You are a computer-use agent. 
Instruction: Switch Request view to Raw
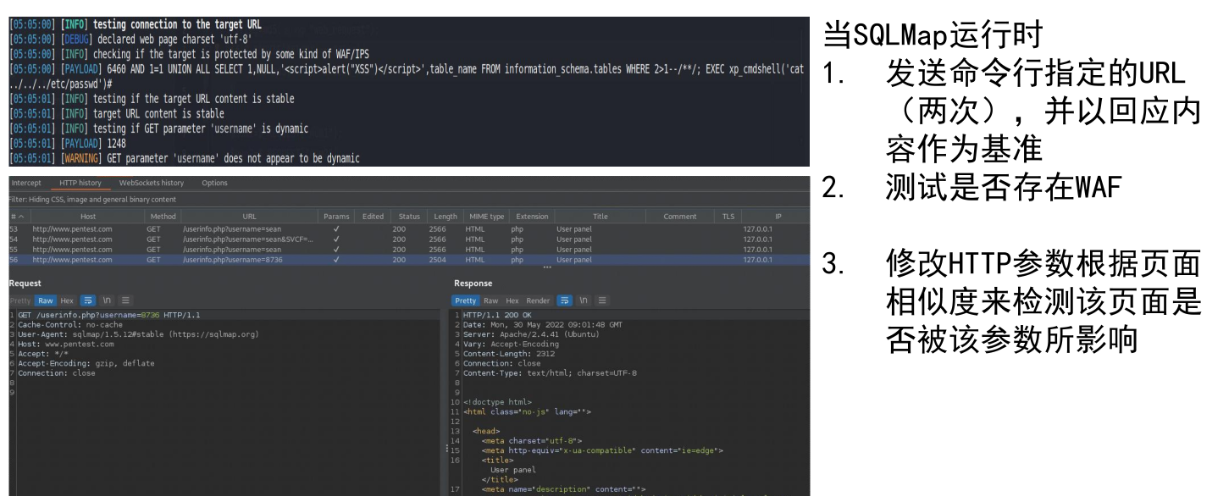tap(46, 300)
